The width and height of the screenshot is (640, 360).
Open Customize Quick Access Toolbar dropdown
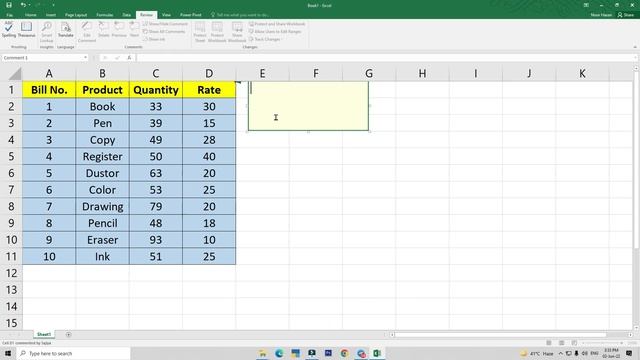[53, 5]
